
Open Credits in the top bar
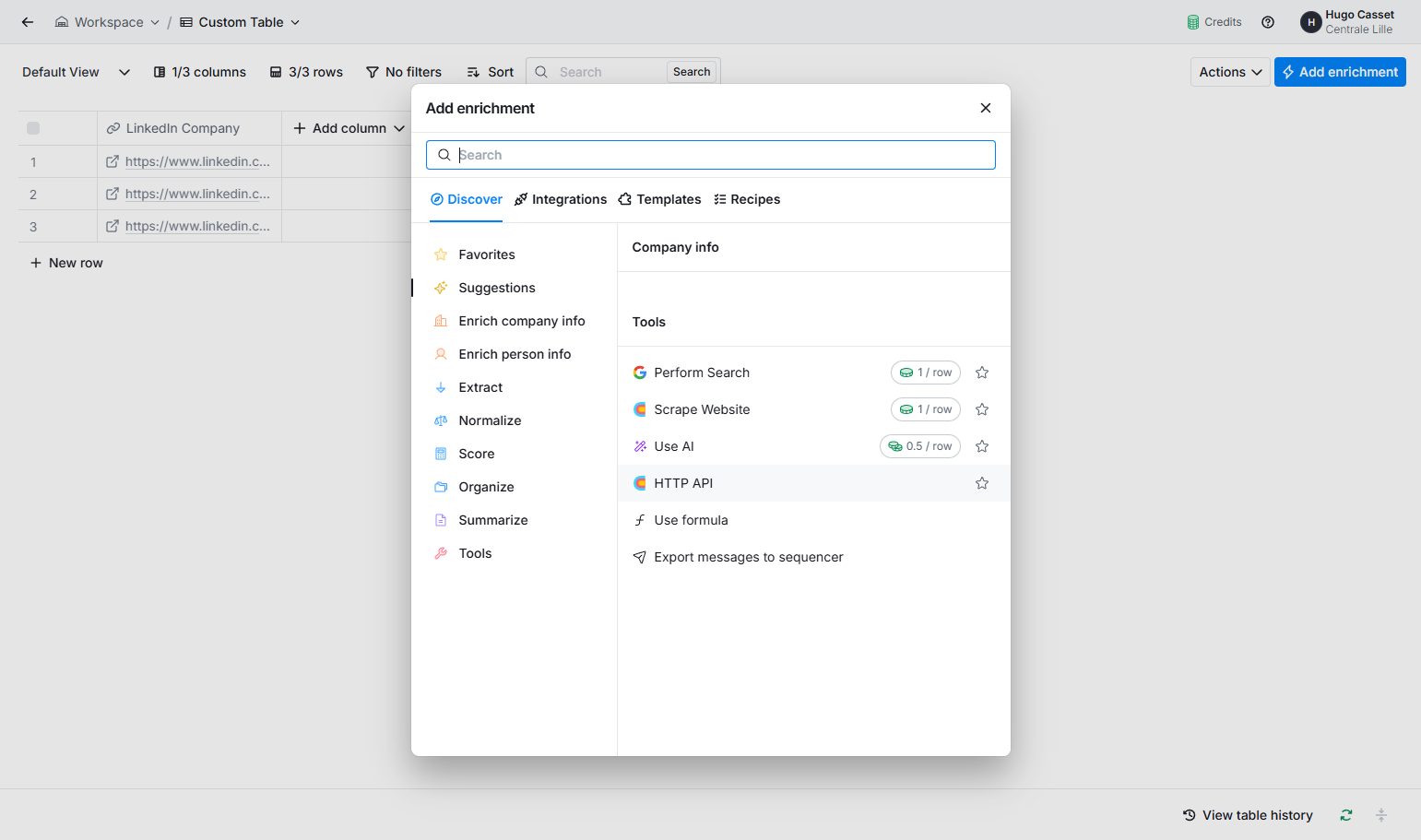(1214, 22)
